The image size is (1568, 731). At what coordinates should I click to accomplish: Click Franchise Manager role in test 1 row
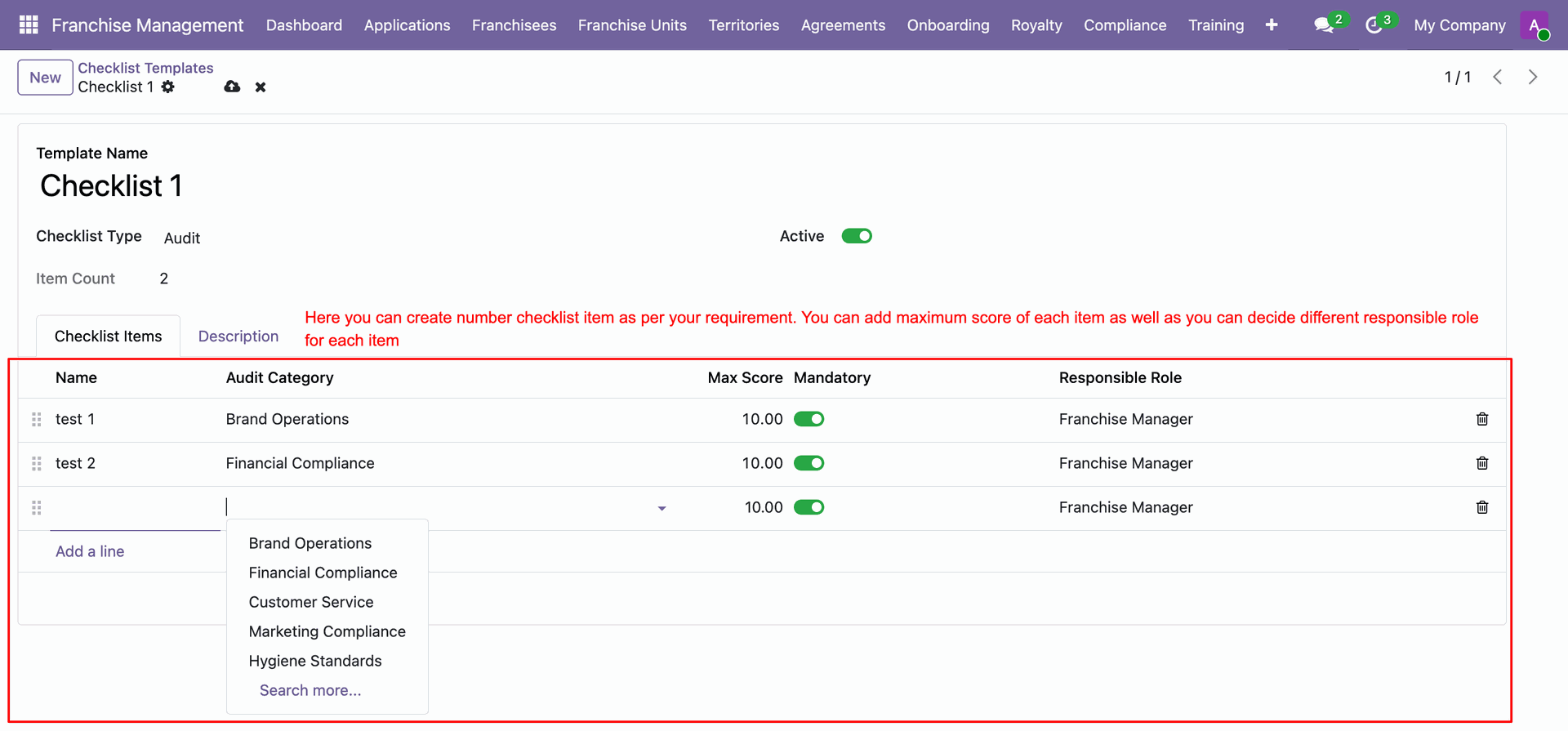coord(1125,419)
